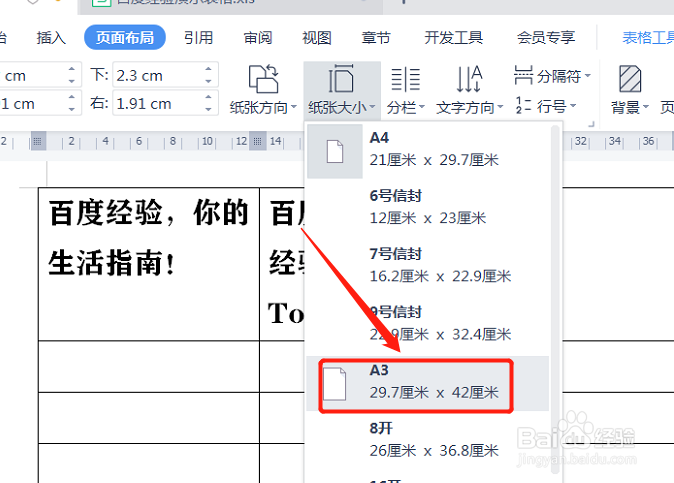
Task: Expand the 分隔符 dropdown arrow
Action: coord(588,76)
